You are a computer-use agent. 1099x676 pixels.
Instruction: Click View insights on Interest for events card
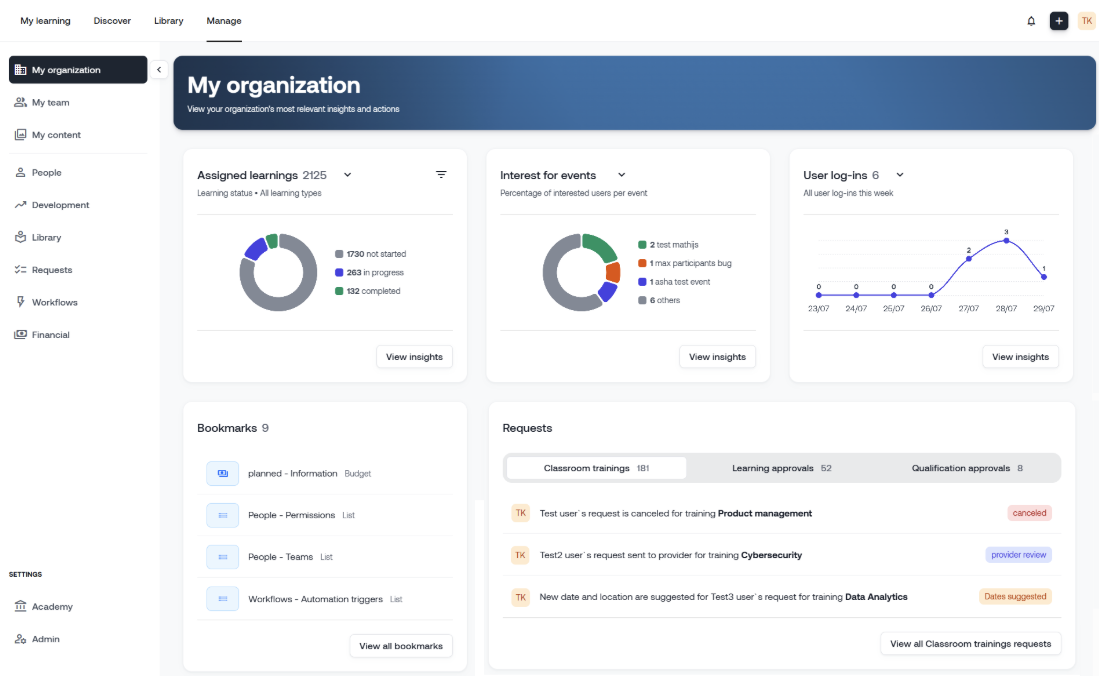(717, 357)
